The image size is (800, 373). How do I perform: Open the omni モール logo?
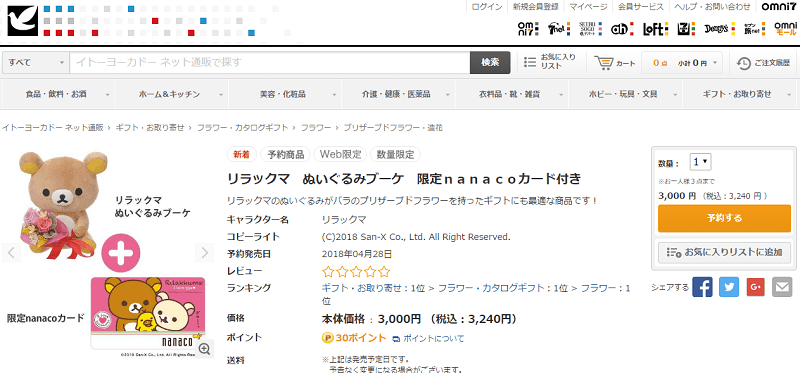tap(785, 29)
